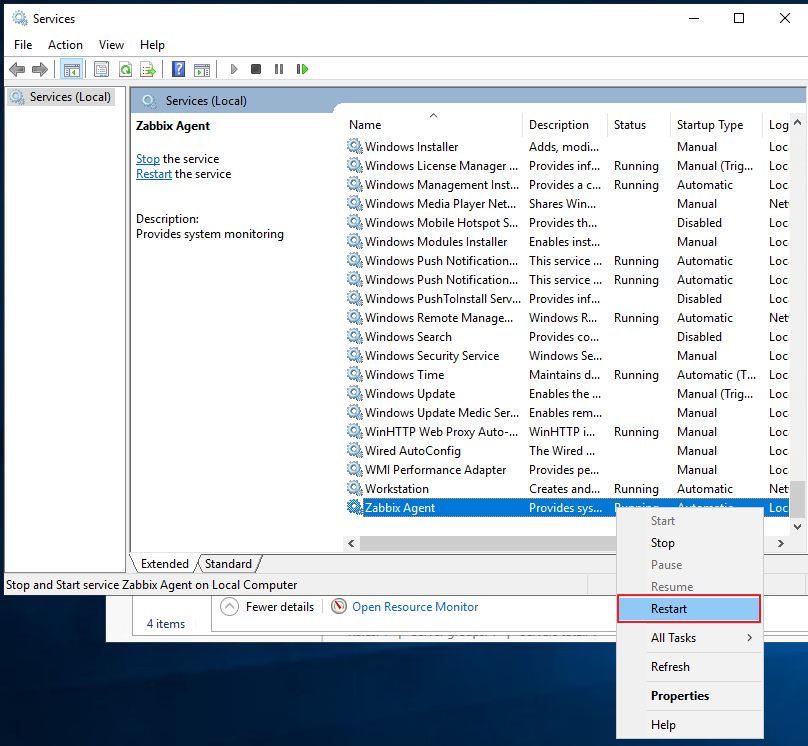
Task: Click the Restart Service toolbar icon
Action: coord(302,69)
